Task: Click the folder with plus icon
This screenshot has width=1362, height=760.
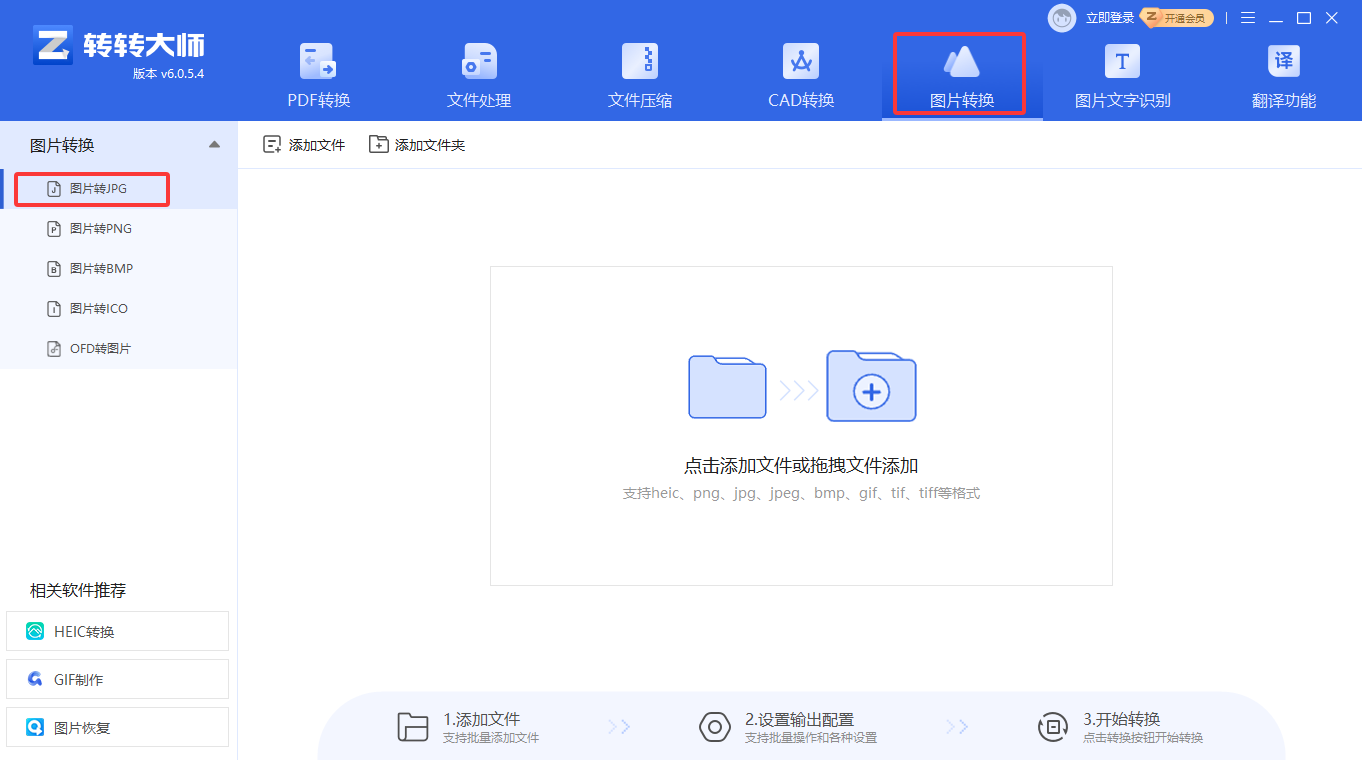Action: coord(871,386)
